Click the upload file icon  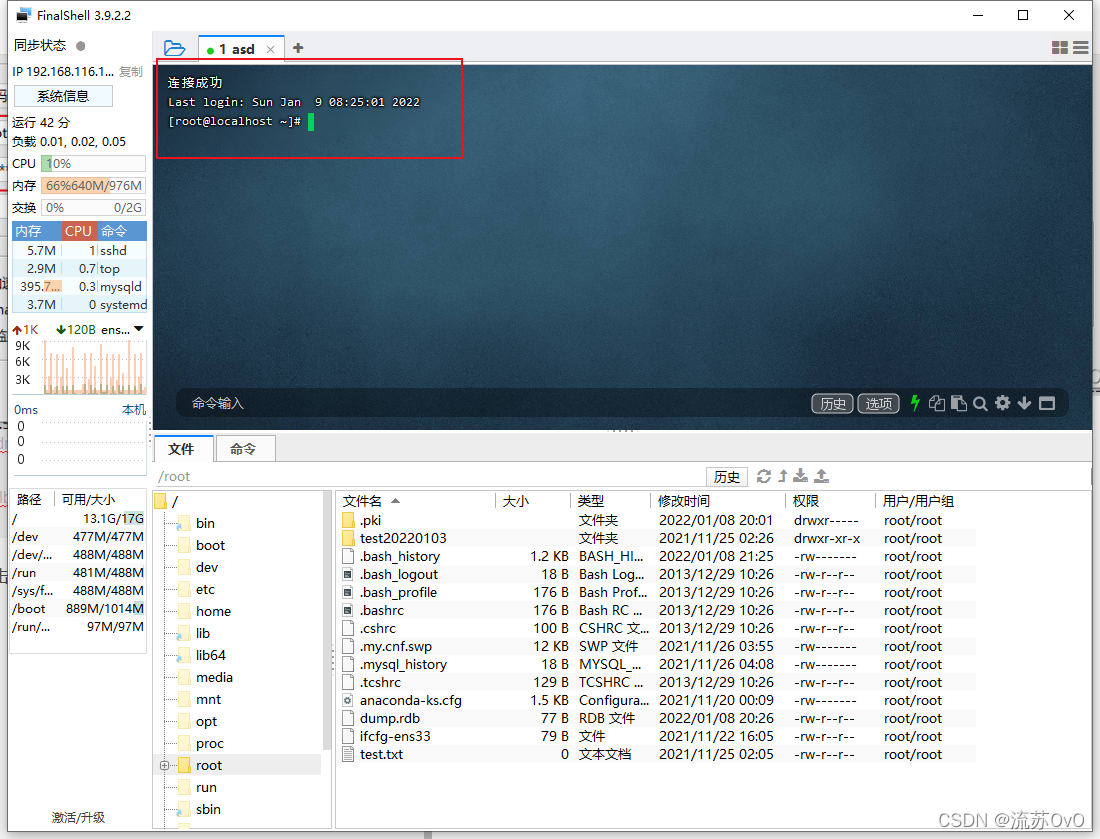[821, 476]
